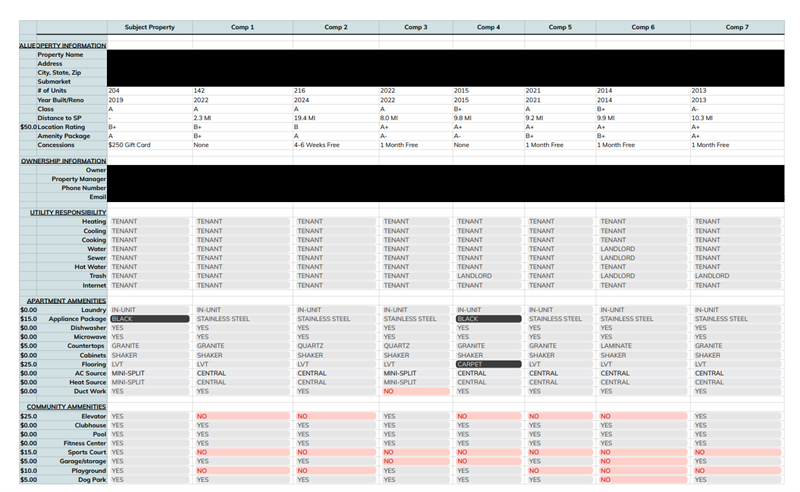Image resolution: width=800 pixels, height=492 pixels.
Task: Select the MINI-SPLIT AC Source cell under Comp 3
Action: point(415,374)
